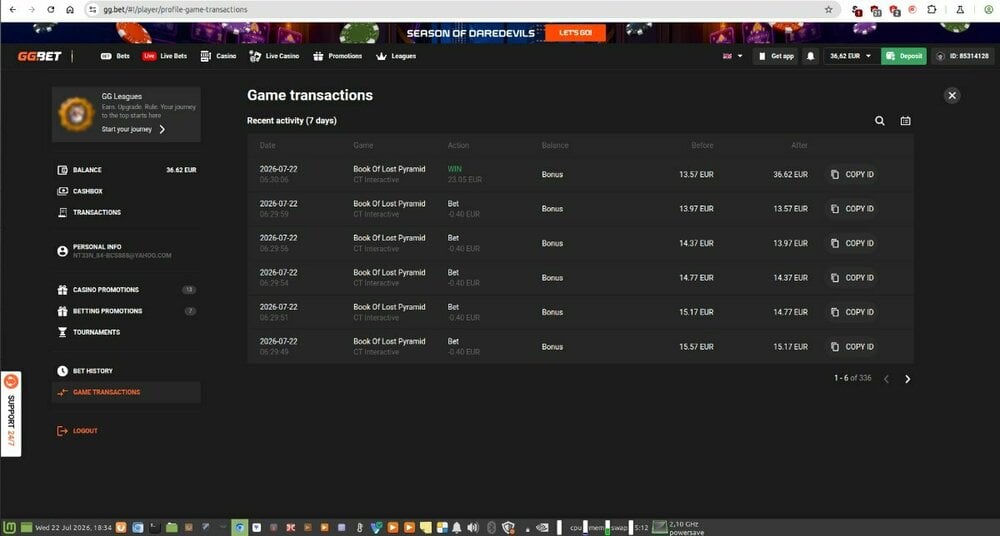Copy ID of the 23.05 EUR win
This screenshot has width=1000, height=536.
coord(852,174)
